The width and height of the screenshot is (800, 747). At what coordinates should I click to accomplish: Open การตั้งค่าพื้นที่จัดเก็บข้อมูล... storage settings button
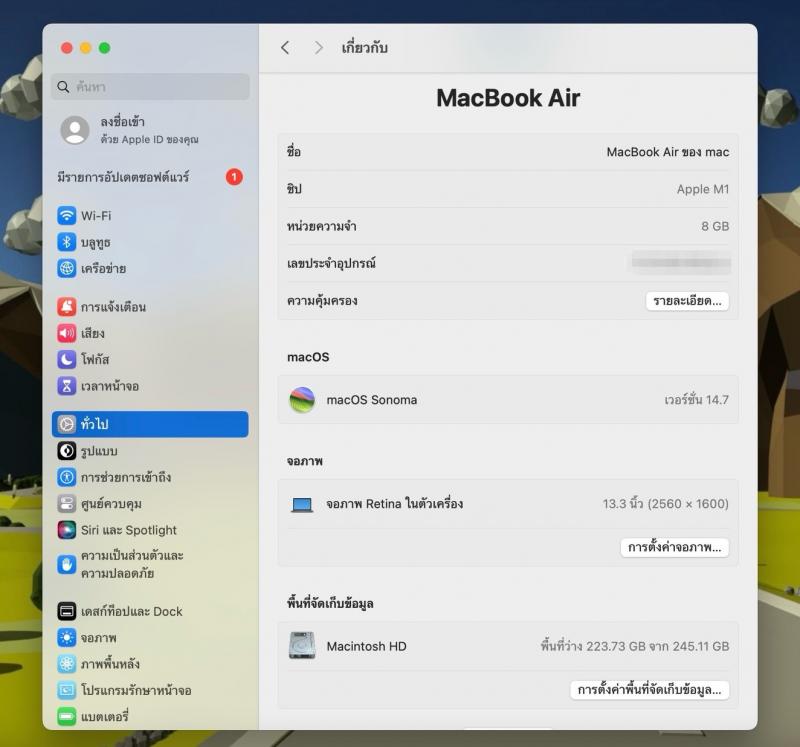(x=649, y=690)
